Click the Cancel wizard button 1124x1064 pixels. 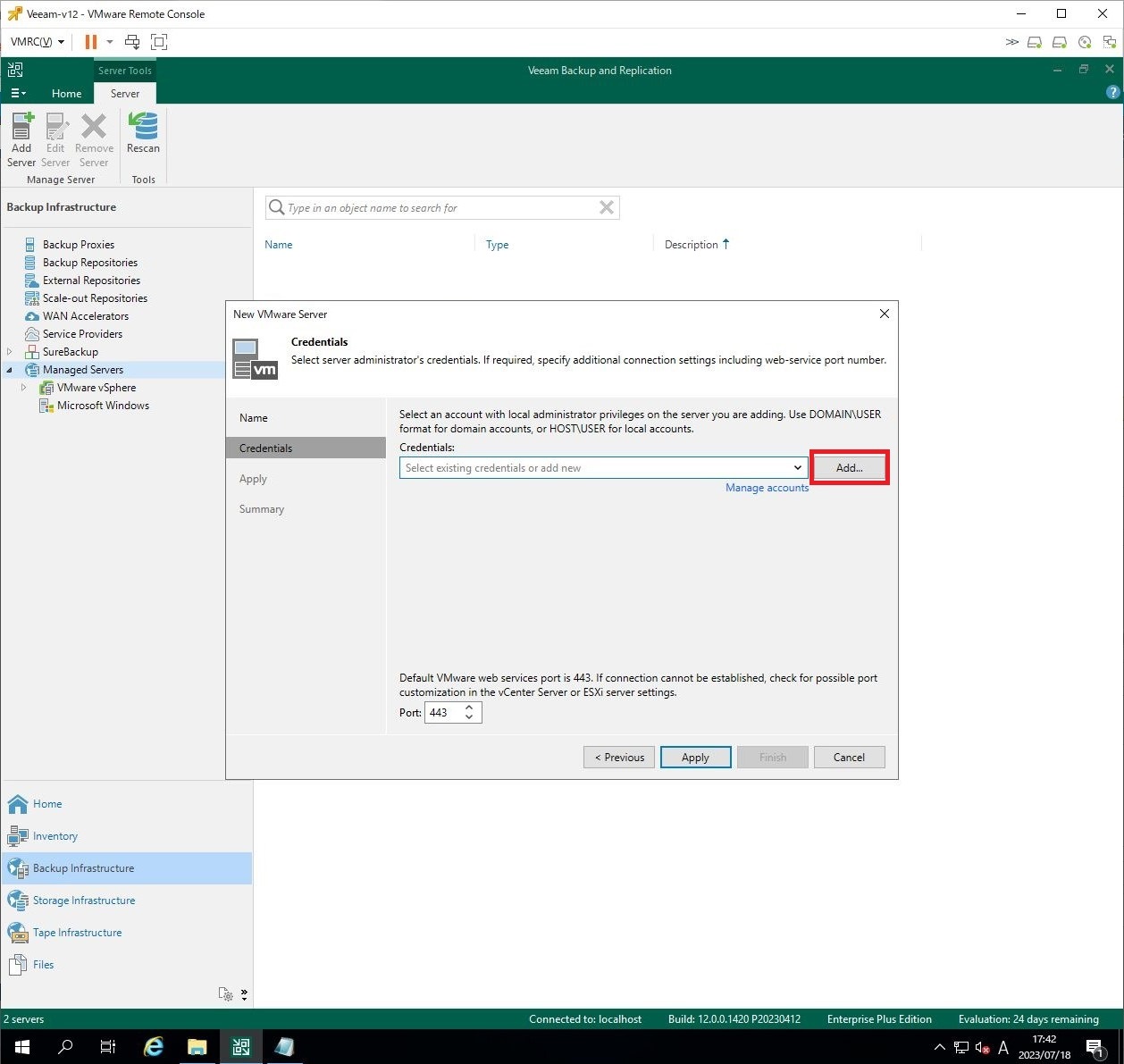point(849,758)
